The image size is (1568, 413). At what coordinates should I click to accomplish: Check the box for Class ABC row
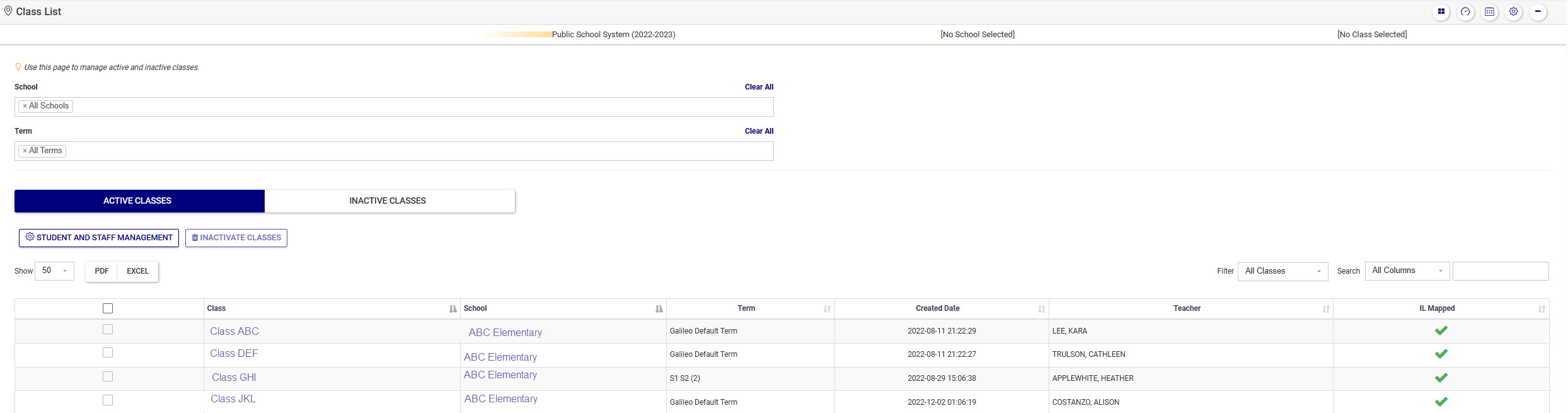click(x=108, y=330)
